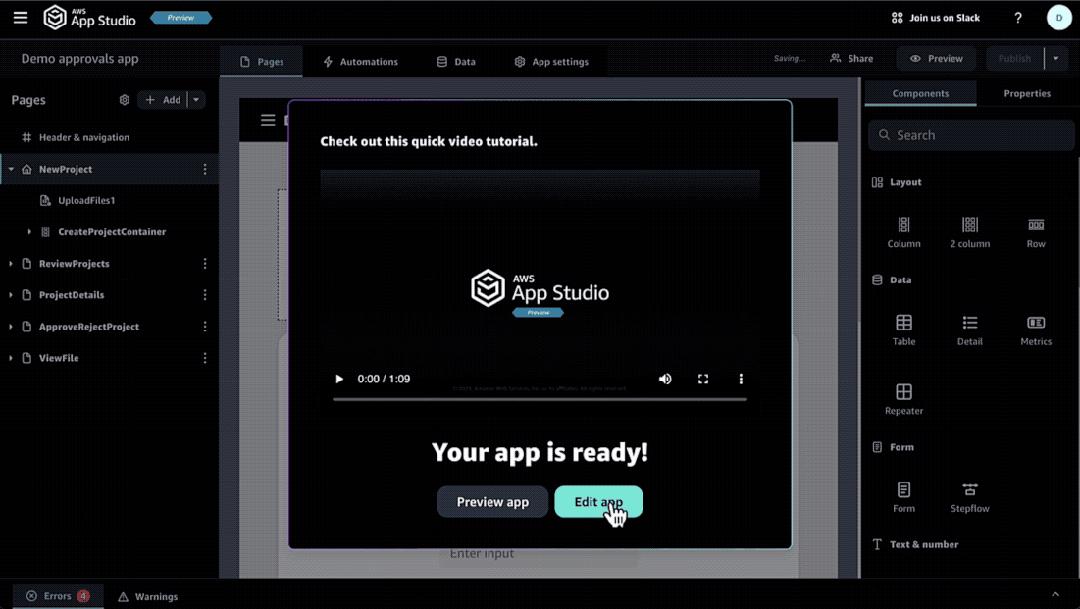Open the App settings tab

[551, 61]
